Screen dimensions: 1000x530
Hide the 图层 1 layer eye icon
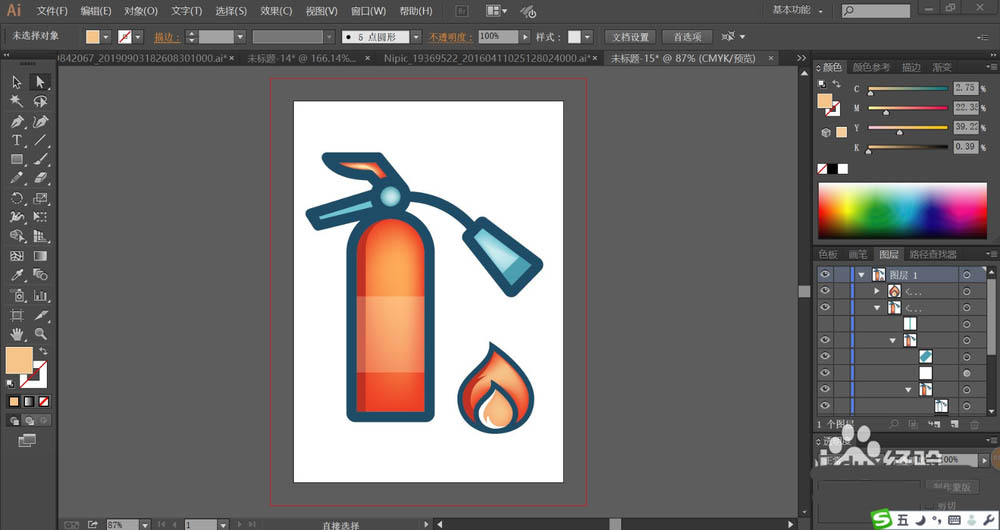pos(825,274)
